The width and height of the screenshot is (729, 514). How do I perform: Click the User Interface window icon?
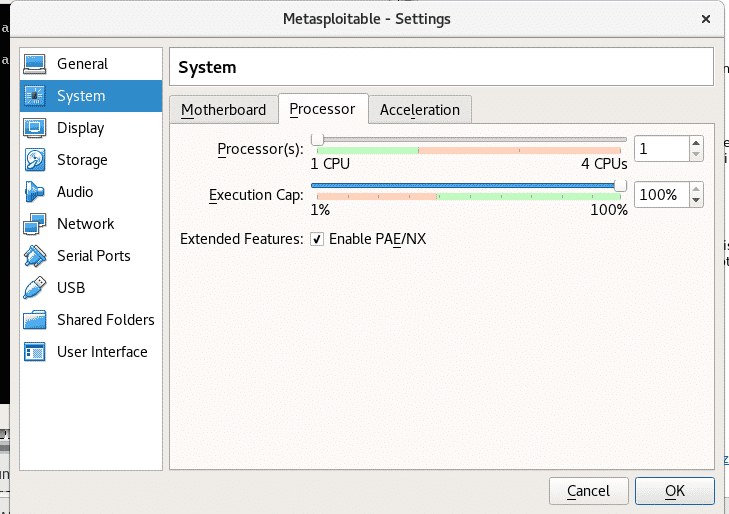tap(34, 352)
